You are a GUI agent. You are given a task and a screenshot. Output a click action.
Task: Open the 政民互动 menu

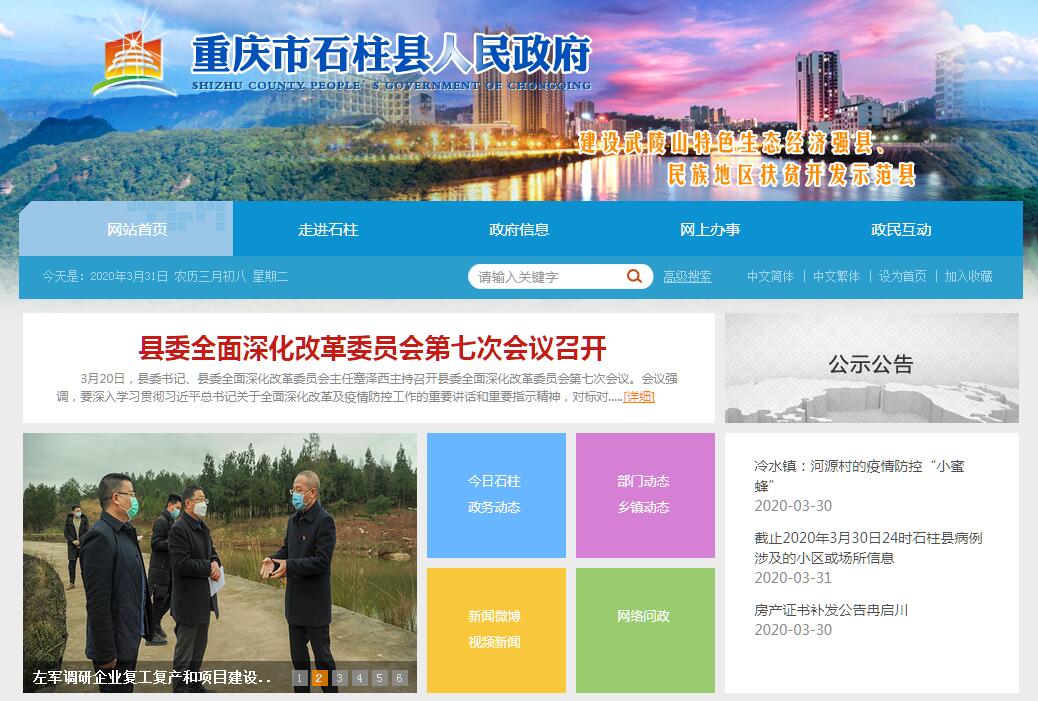click(x=901, y=229)
